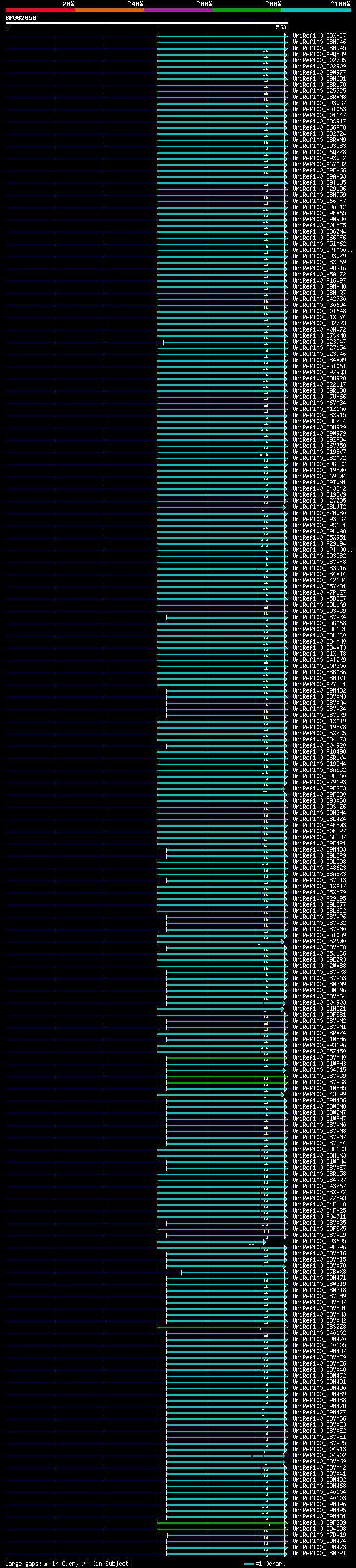This screenshot has height=1568, width=356.
Task: Click the red 20% identity legend segment
Action: 39,10
